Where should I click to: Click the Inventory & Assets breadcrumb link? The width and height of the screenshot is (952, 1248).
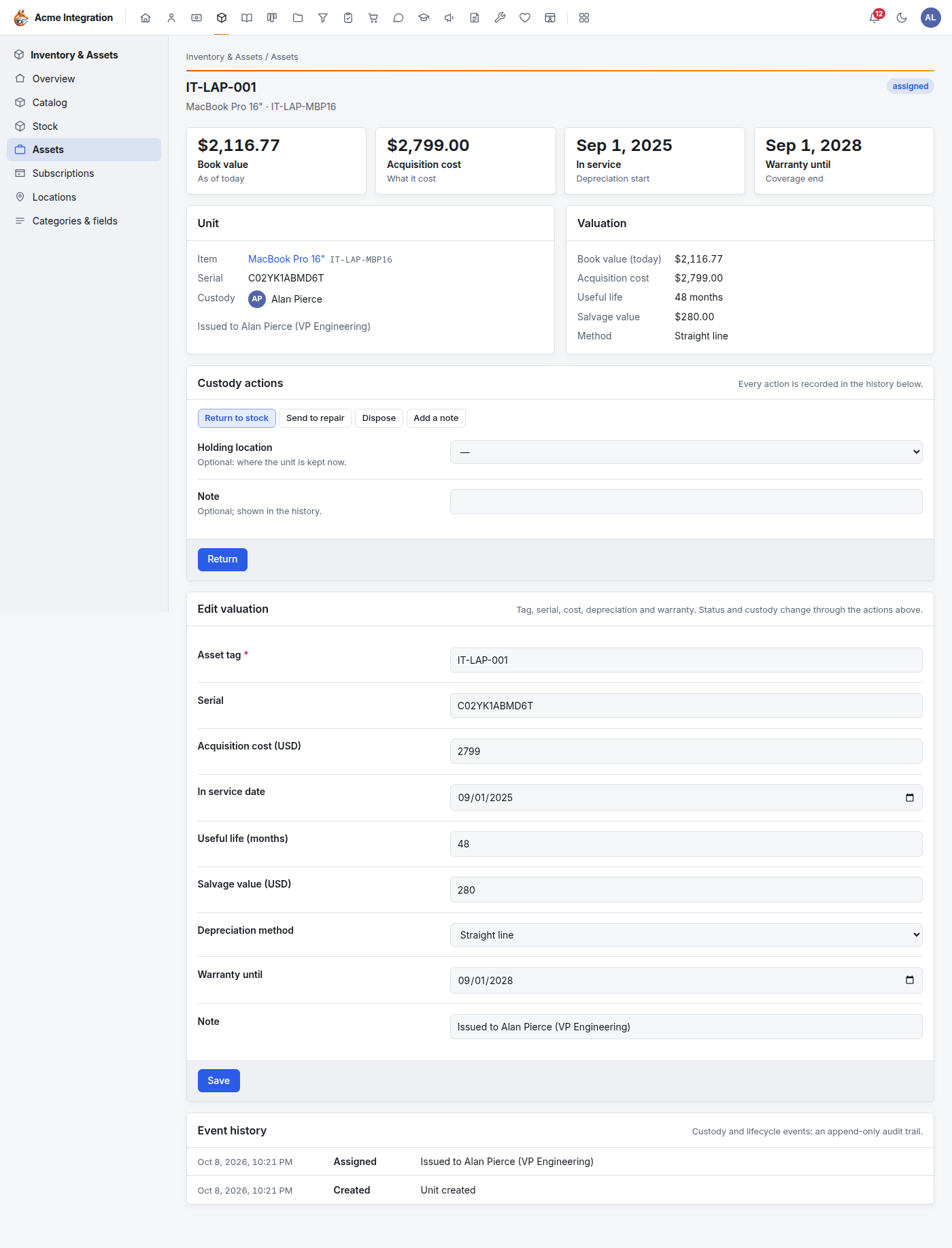(x=224, y=57)
